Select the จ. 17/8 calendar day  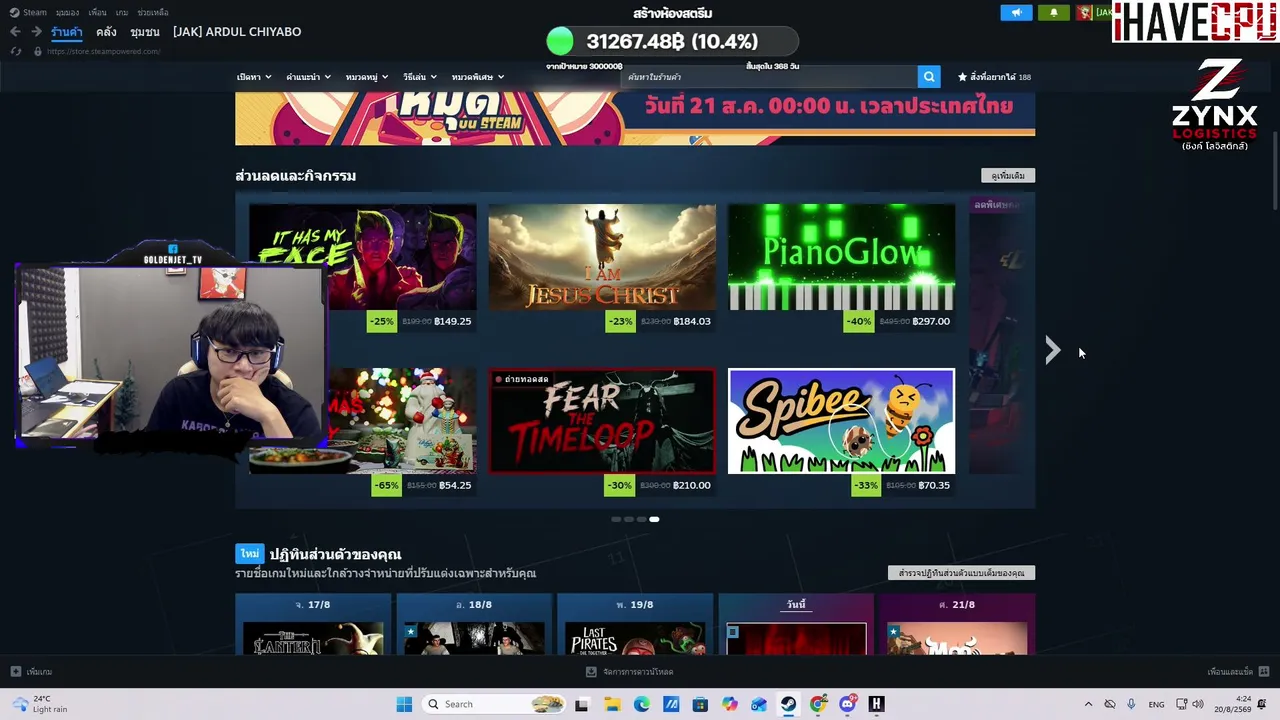313,604
